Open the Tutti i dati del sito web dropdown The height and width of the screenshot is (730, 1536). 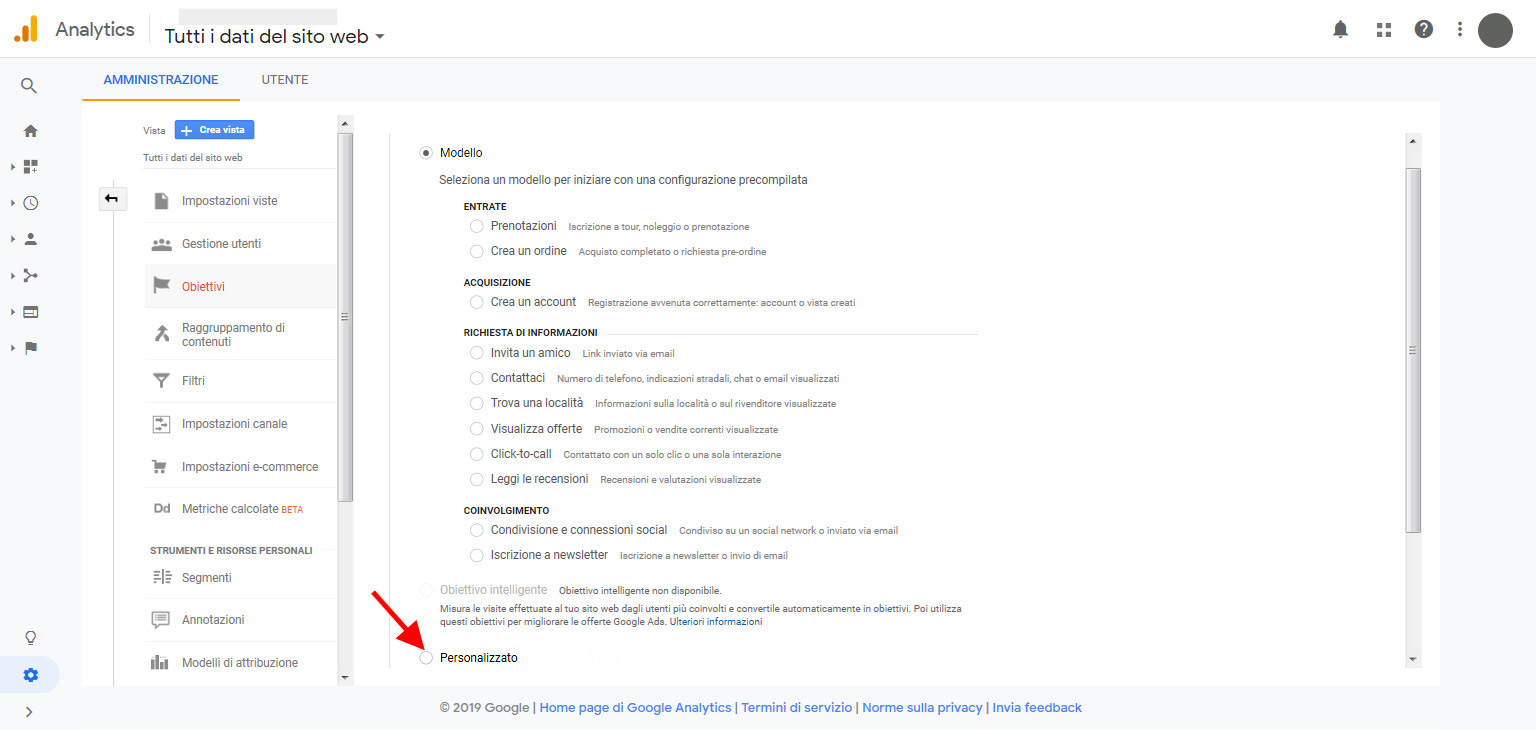tap(274, 37)
